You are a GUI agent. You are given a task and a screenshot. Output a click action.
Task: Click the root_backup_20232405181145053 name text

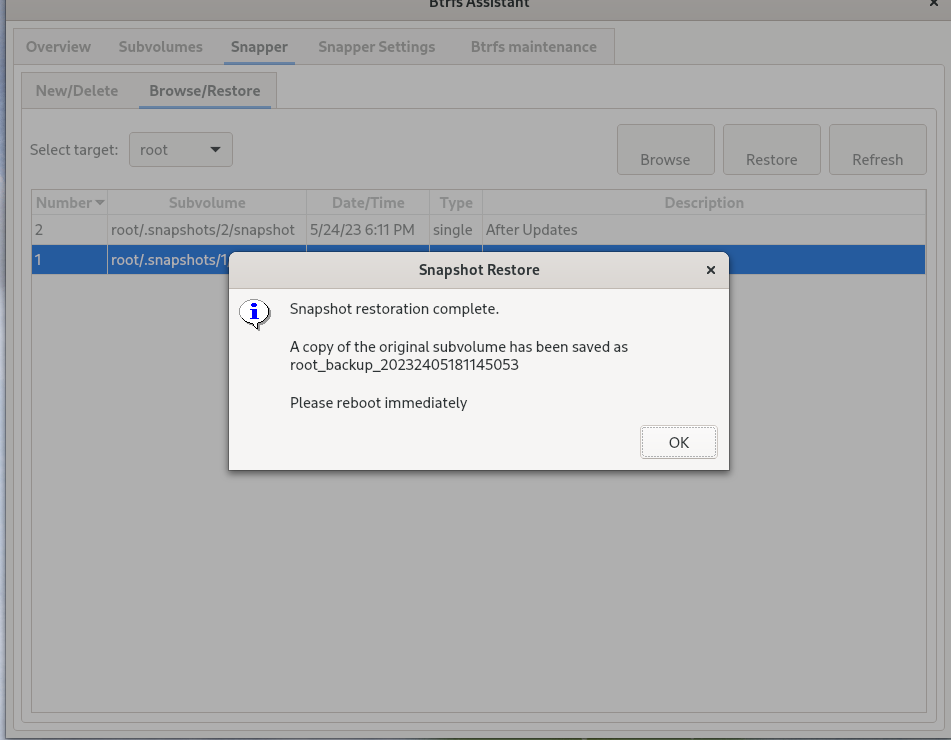point(405,365)
